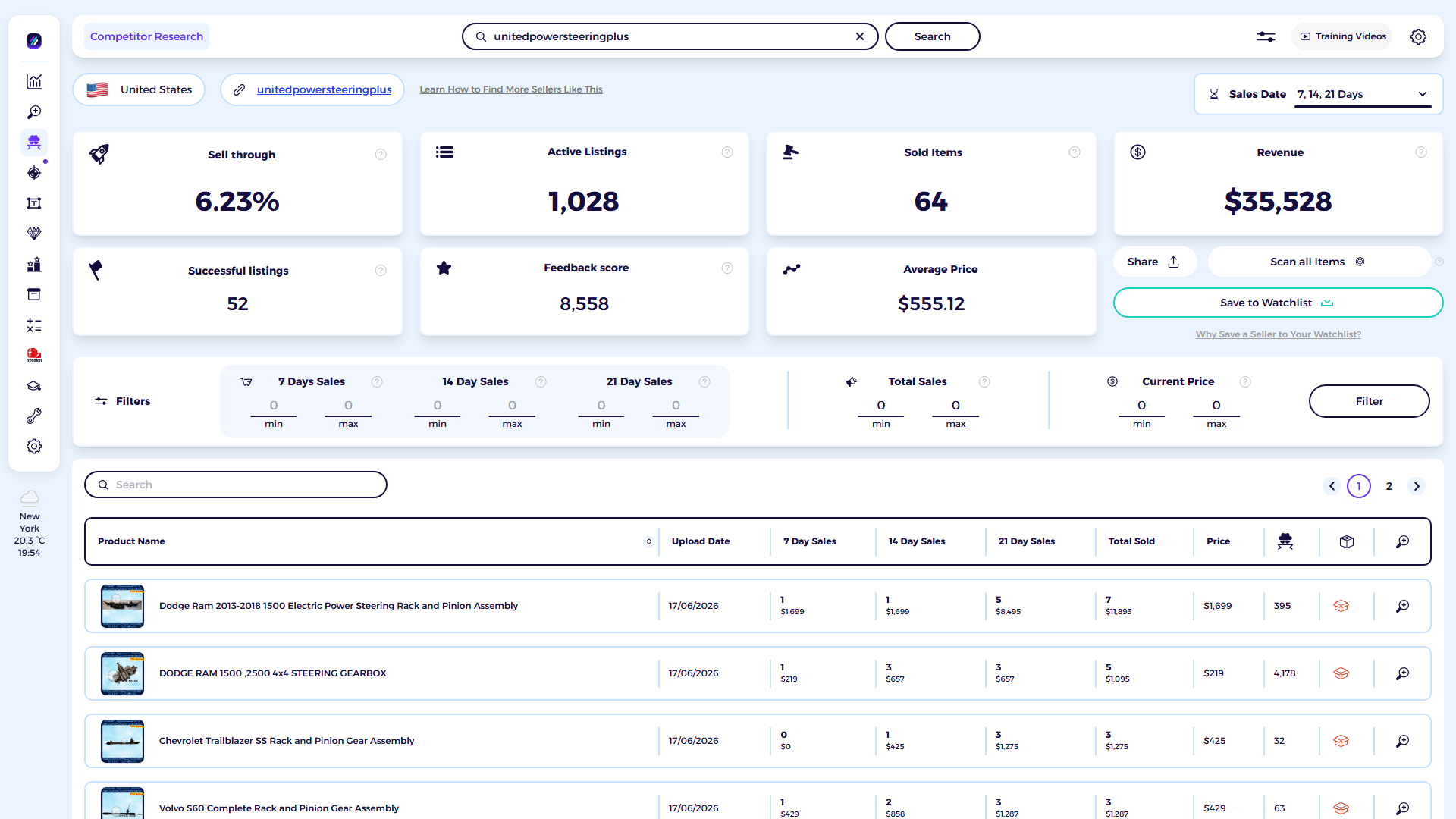The height and width of the screenshot is (819, 1456).
Task: Click the Revenue help question icon
Action: 1421,152
